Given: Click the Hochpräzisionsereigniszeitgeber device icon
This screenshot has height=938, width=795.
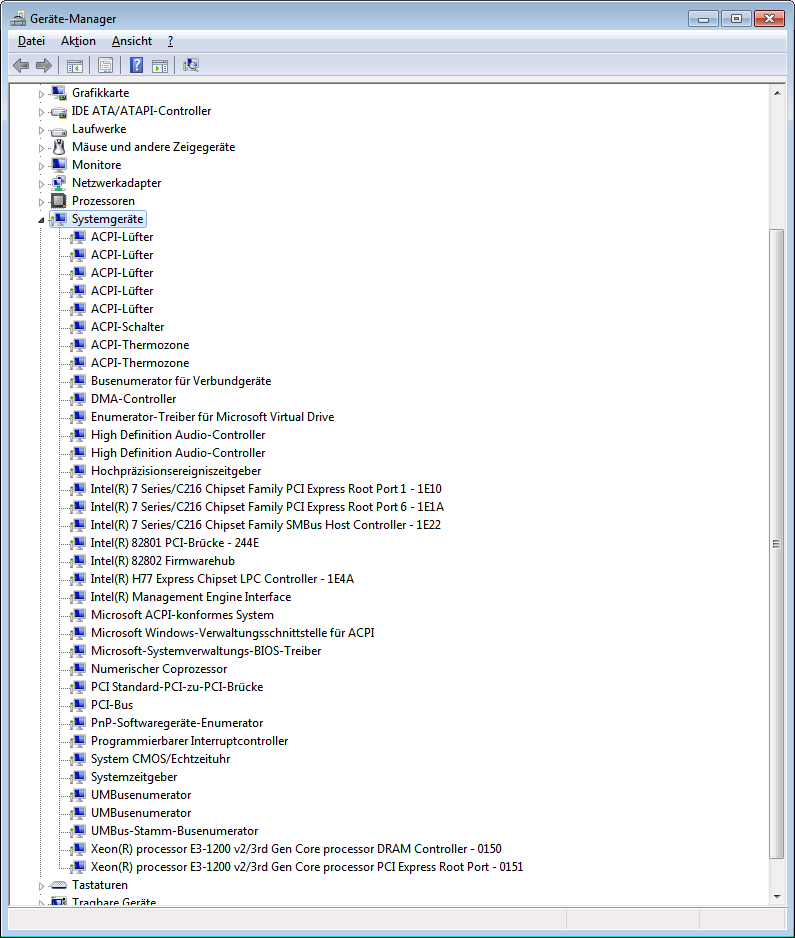Looking at the screenshot, I should point(78,471).
